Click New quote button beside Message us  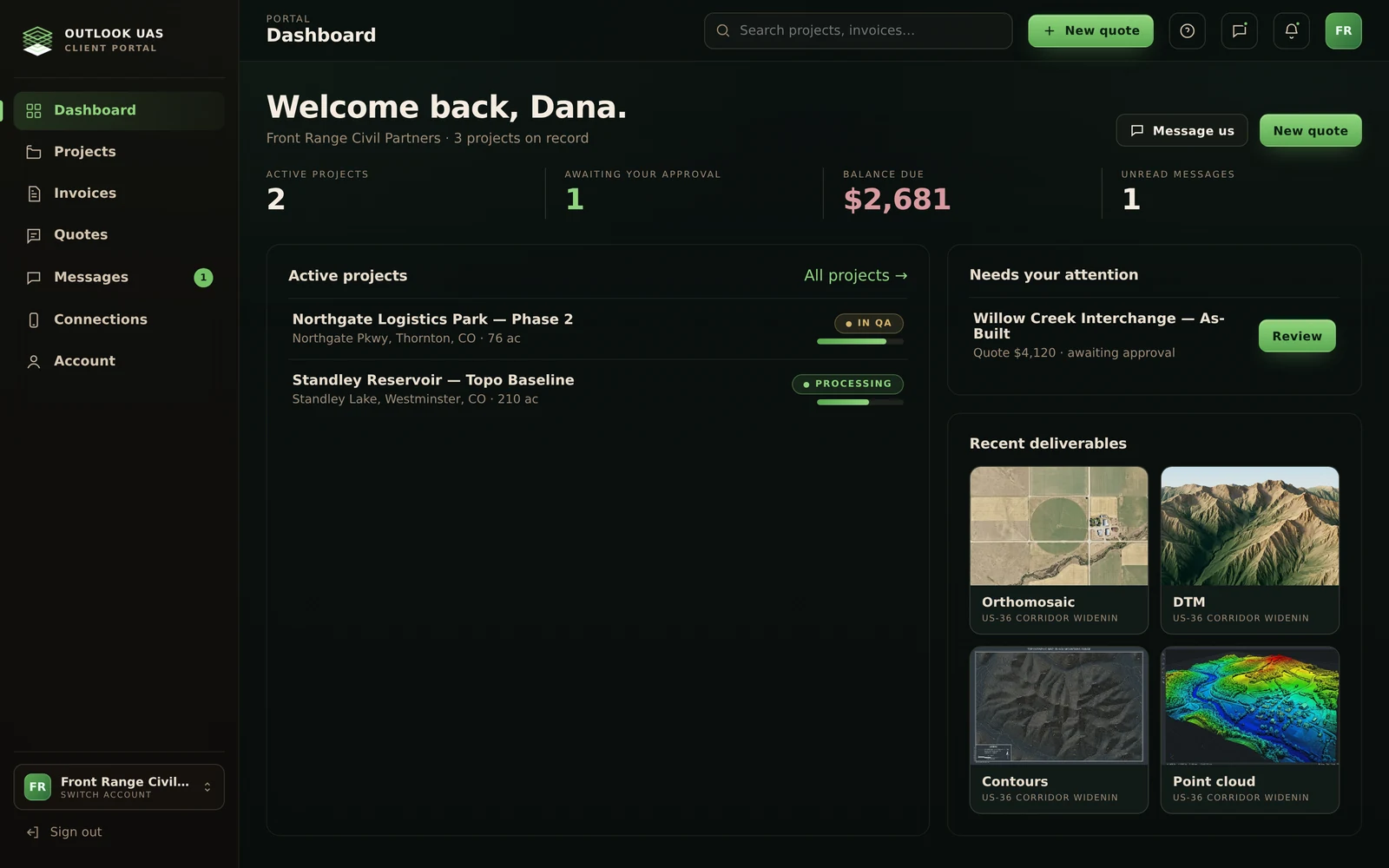click(x=1310, y=130)
